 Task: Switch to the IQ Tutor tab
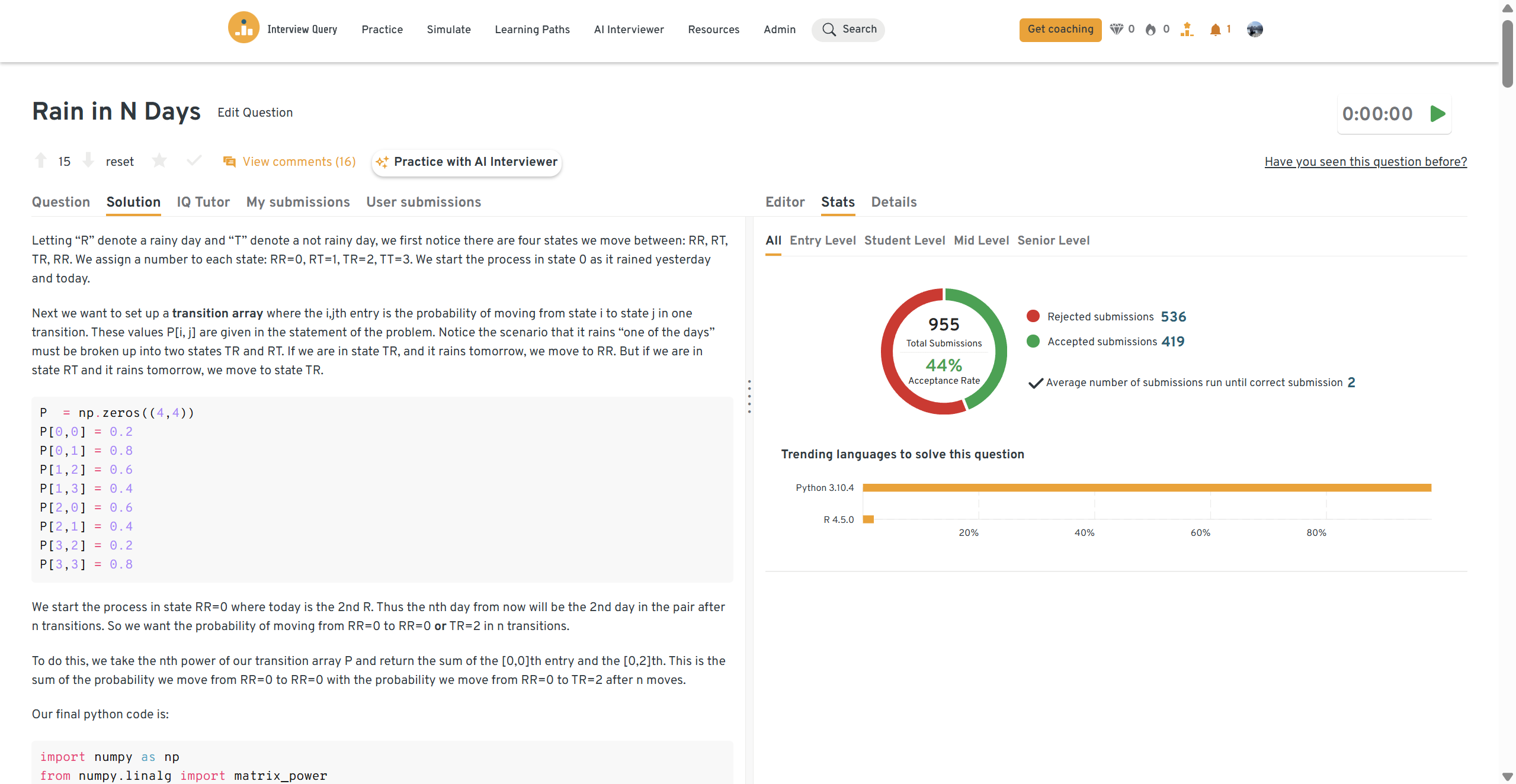(x=203, y=202)
